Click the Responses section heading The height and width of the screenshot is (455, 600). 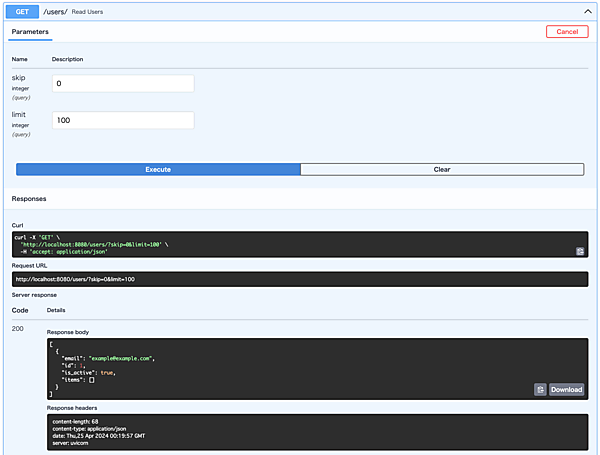coord(32,199)
